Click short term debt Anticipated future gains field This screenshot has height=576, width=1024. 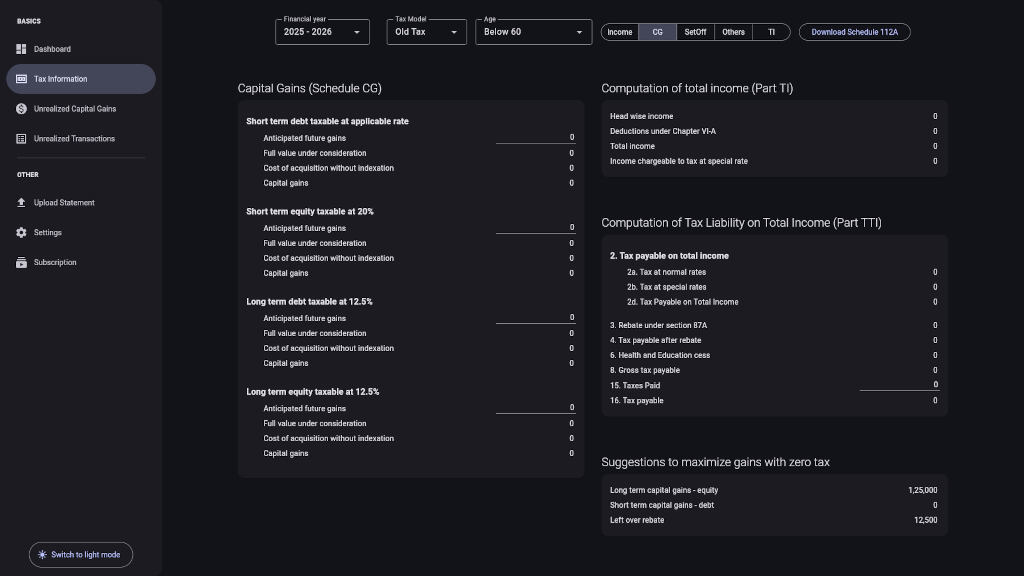click(x=535, y=138)
